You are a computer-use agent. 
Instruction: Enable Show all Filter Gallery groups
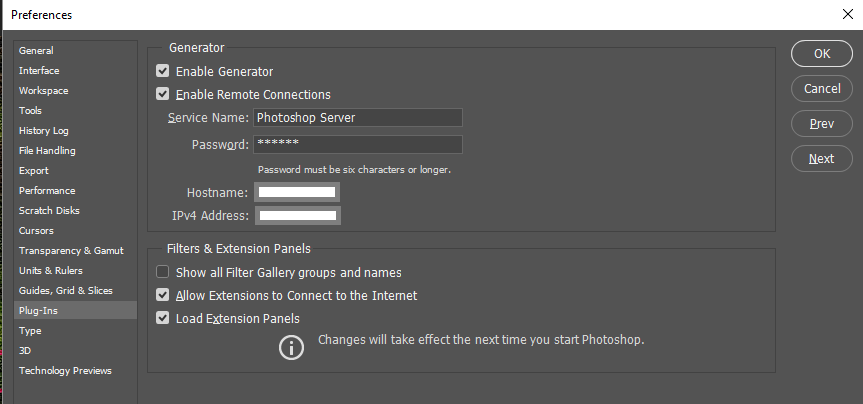pos(163,272)
